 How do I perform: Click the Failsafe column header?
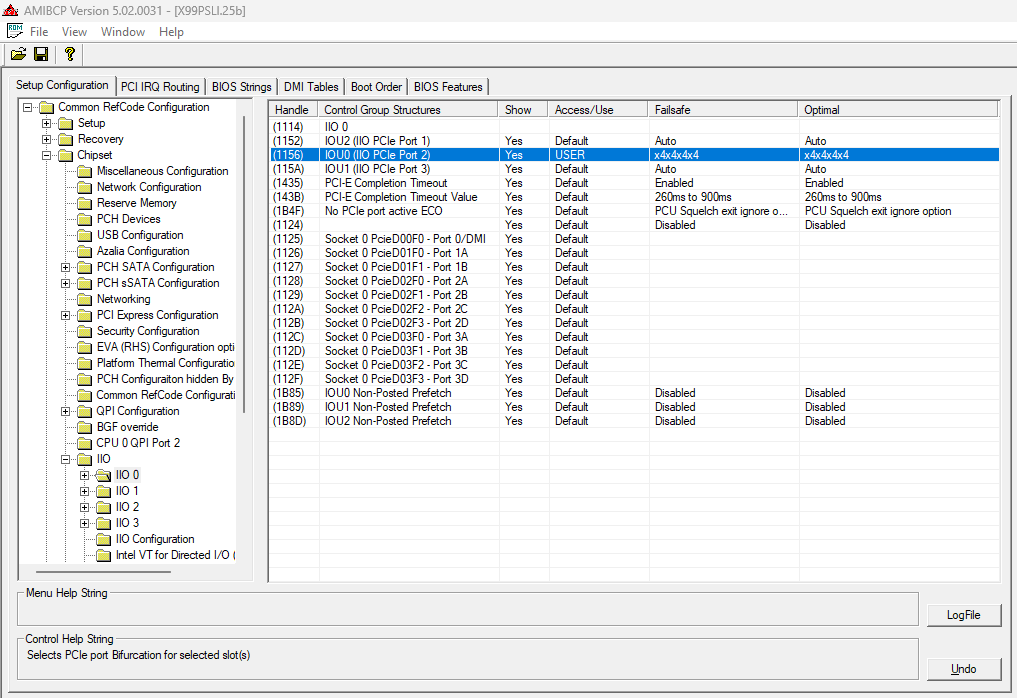723,110
